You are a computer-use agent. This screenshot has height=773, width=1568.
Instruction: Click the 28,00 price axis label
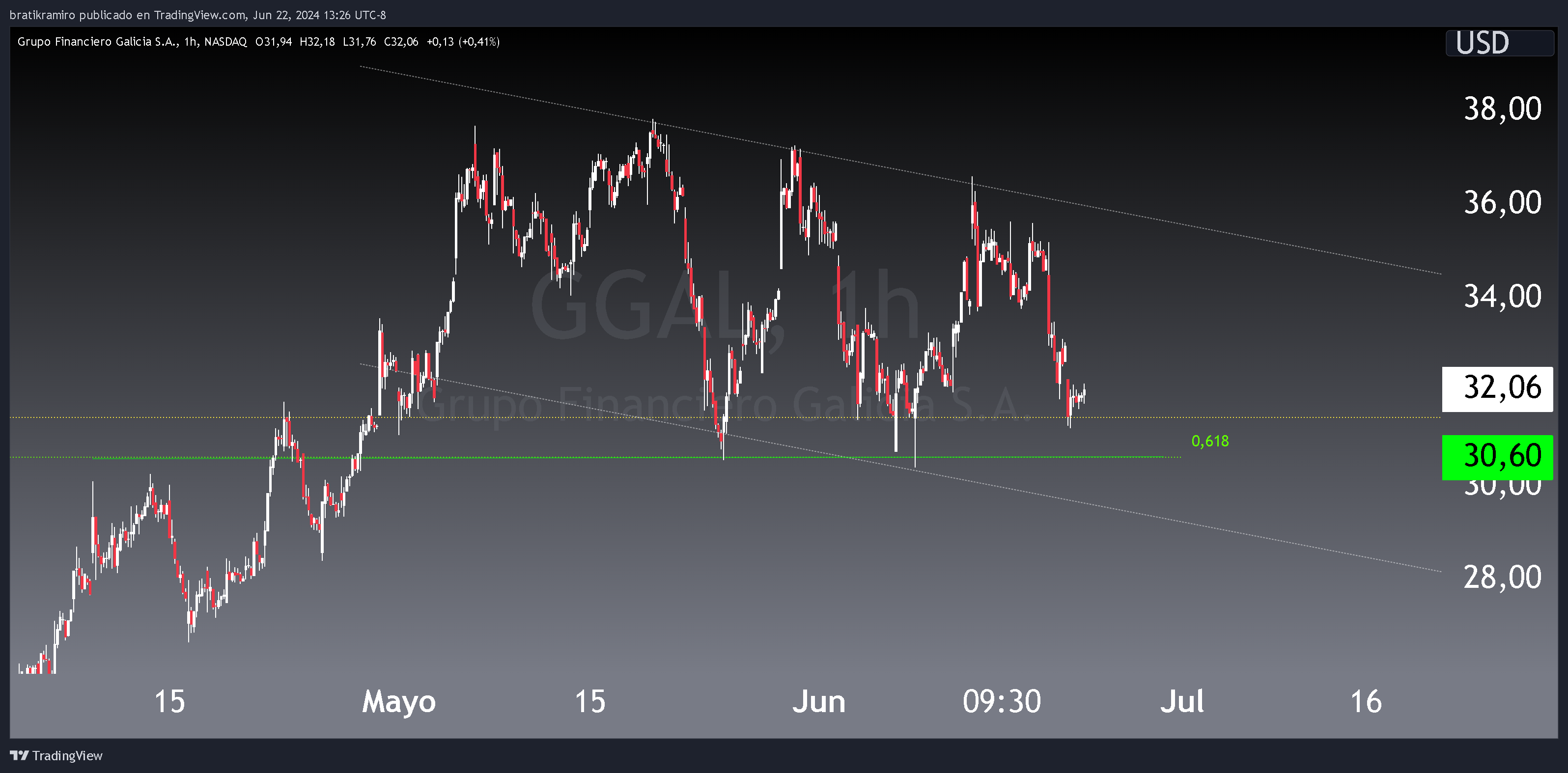1502,578
